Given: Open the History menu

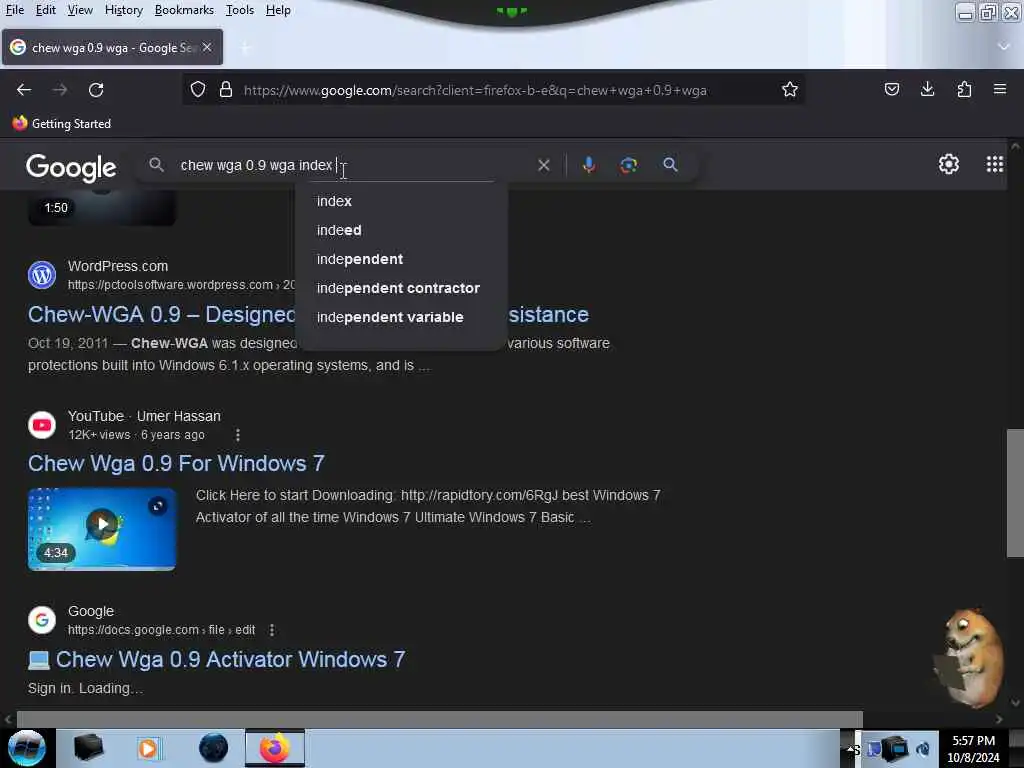Looking at the screenshot, I should [123, 10].
